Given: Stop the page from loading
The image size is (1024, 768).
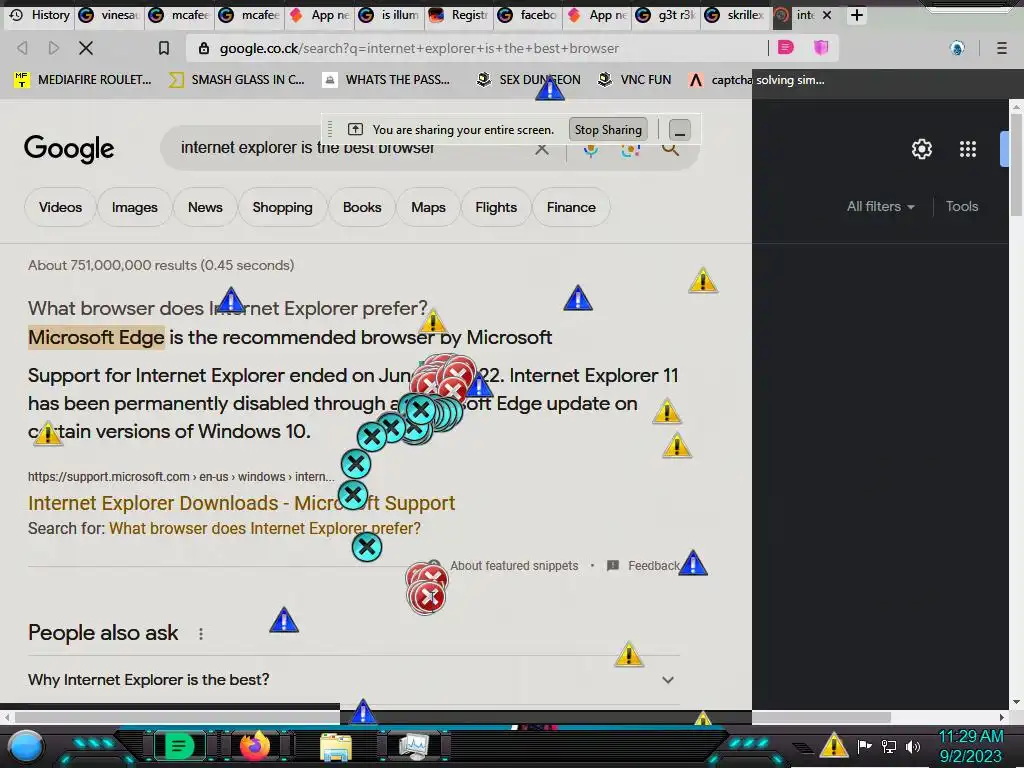Looking at the screenshot, I should pyautogui.click(x=86, y=48).
